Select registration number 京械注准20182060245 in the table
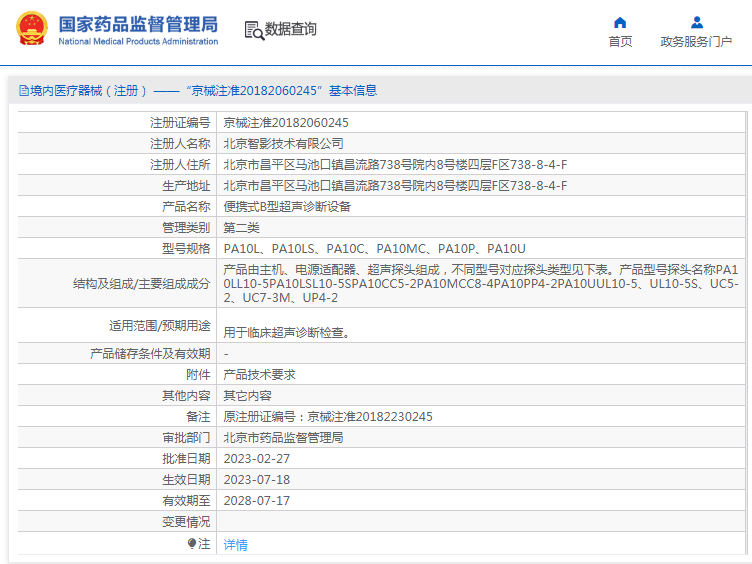 285,123
